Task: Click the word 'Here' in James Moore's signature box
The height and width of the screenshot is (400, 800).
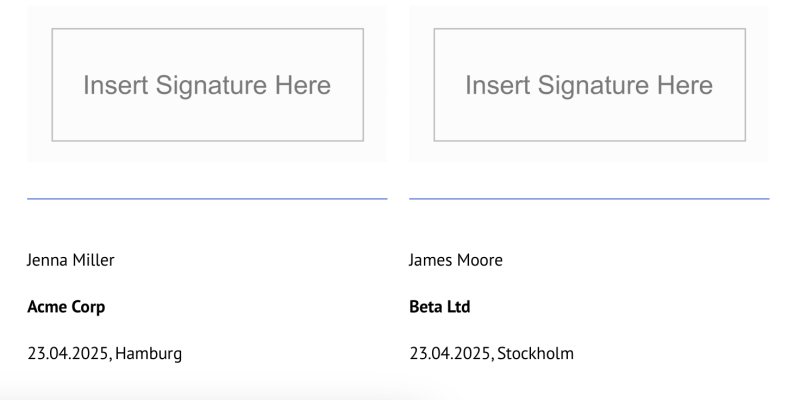Action: [x=685, y=85]
